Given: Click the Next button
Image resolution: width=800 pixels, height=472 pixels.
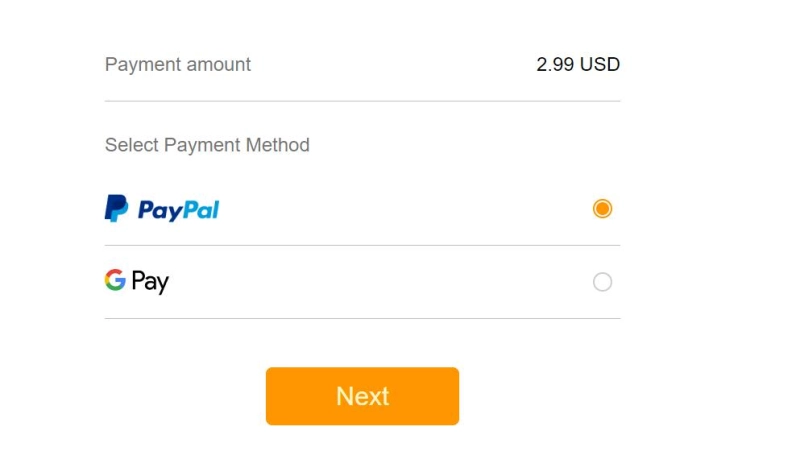Looking at the screenshot, I should [362, 396].
